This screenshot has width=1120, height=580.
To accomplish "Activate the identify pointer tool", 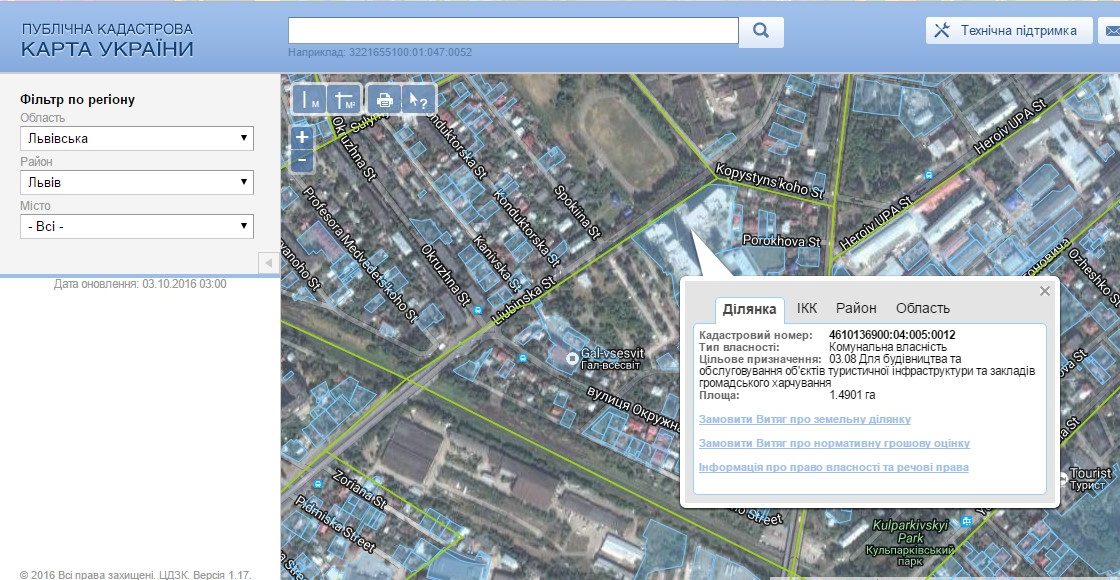I will point(419,100).
